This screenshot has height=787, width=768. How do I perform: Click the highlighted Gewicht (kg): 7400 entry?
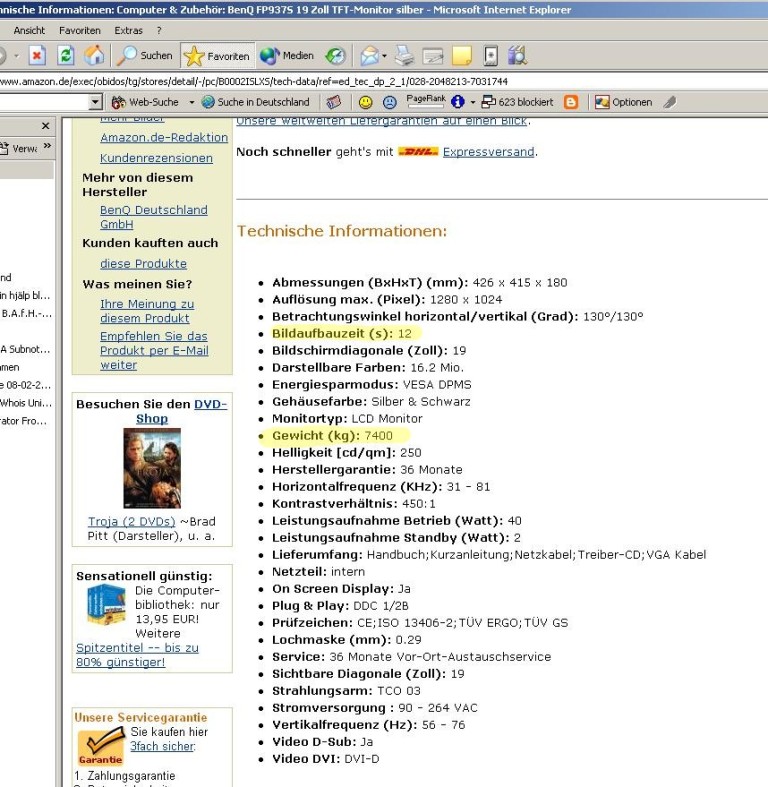tap(332, 436)
